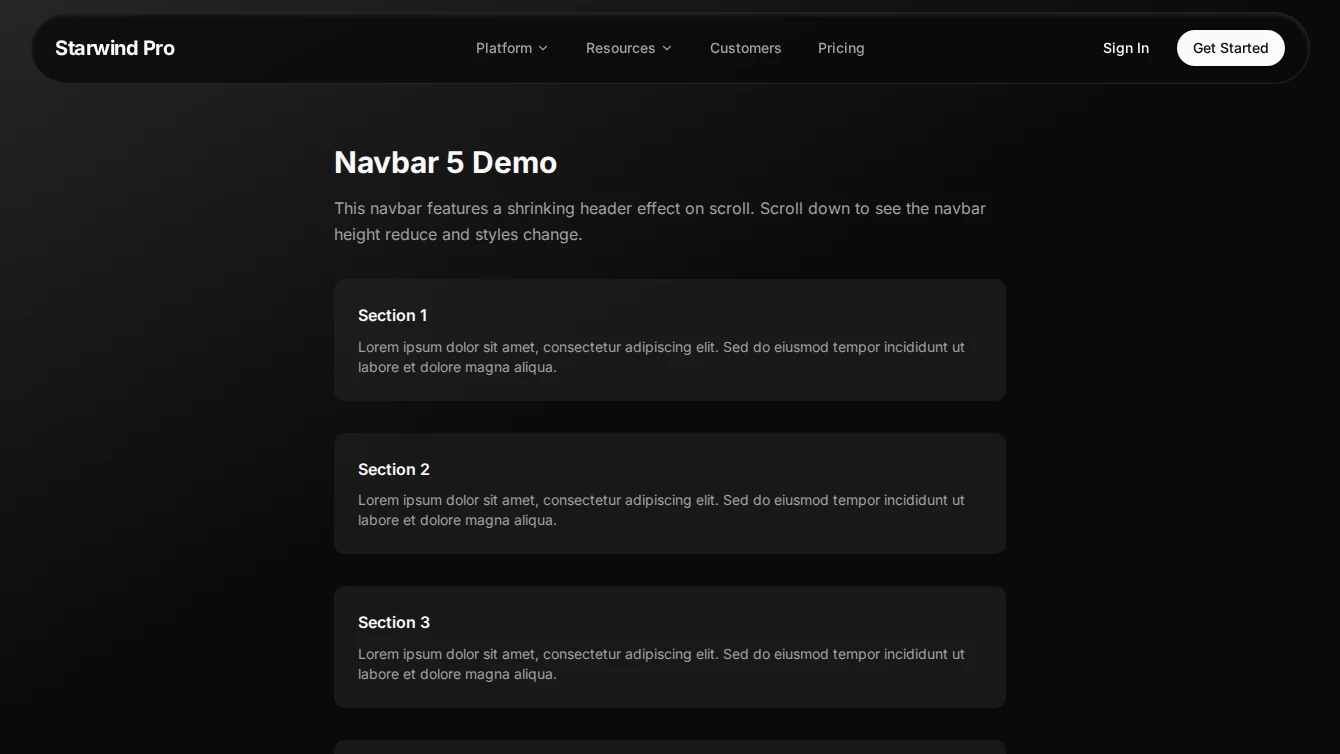Click the chevron next to Platform

coord(543,48)
